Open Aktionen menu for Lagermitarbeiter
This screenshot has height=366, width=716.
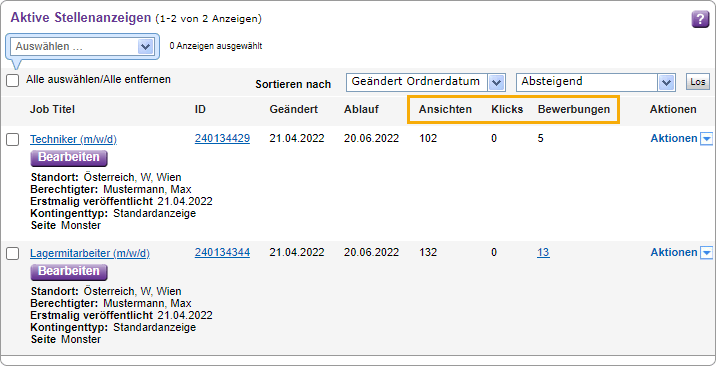coord(674,252)
